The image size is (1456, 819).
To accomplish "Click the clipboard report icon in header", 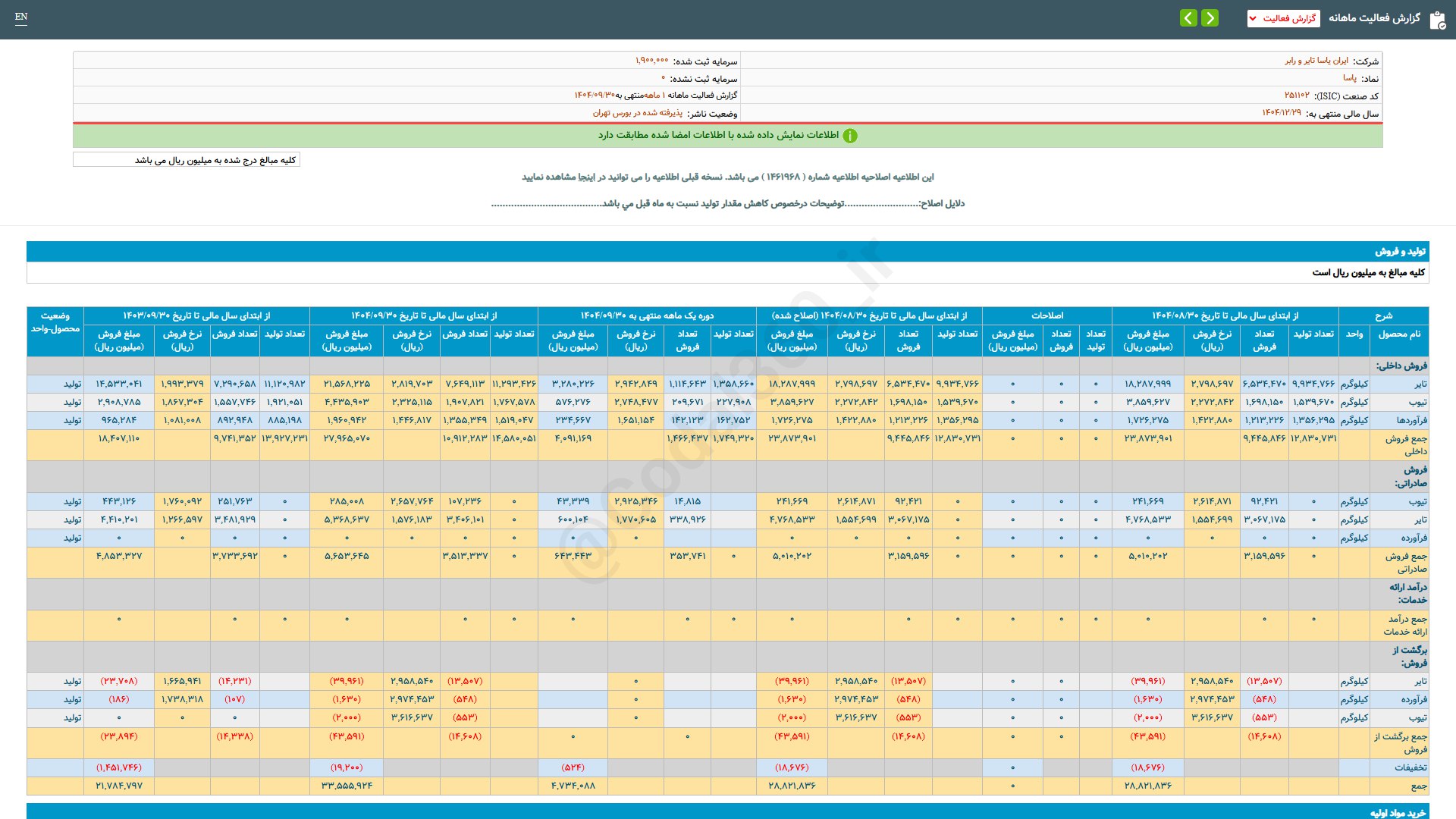I will pyautogui.click(x=1437, y=20).
